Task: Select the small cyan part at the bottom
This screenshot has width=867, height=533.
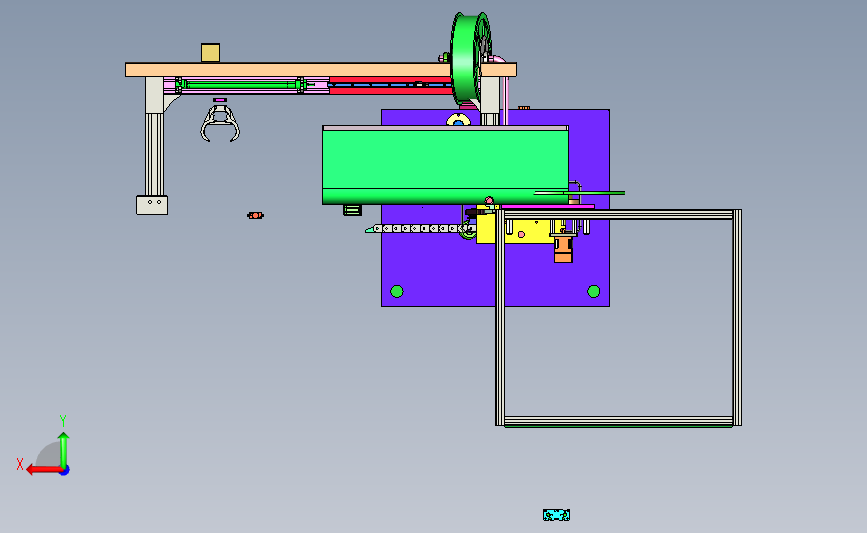Action: pyautogui.click(x=556, y=515)
